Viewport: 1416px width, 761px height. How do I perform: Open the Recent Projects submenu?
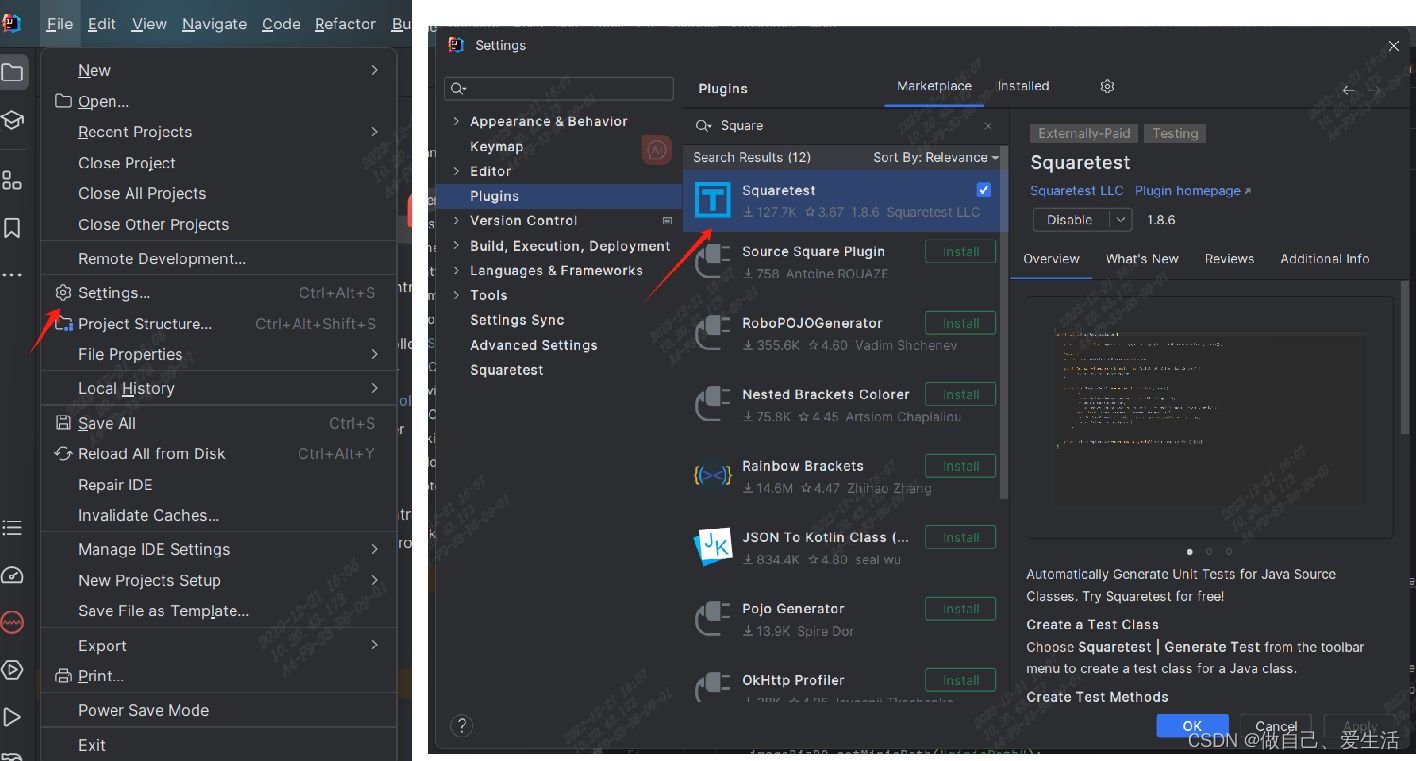(218, 132)
